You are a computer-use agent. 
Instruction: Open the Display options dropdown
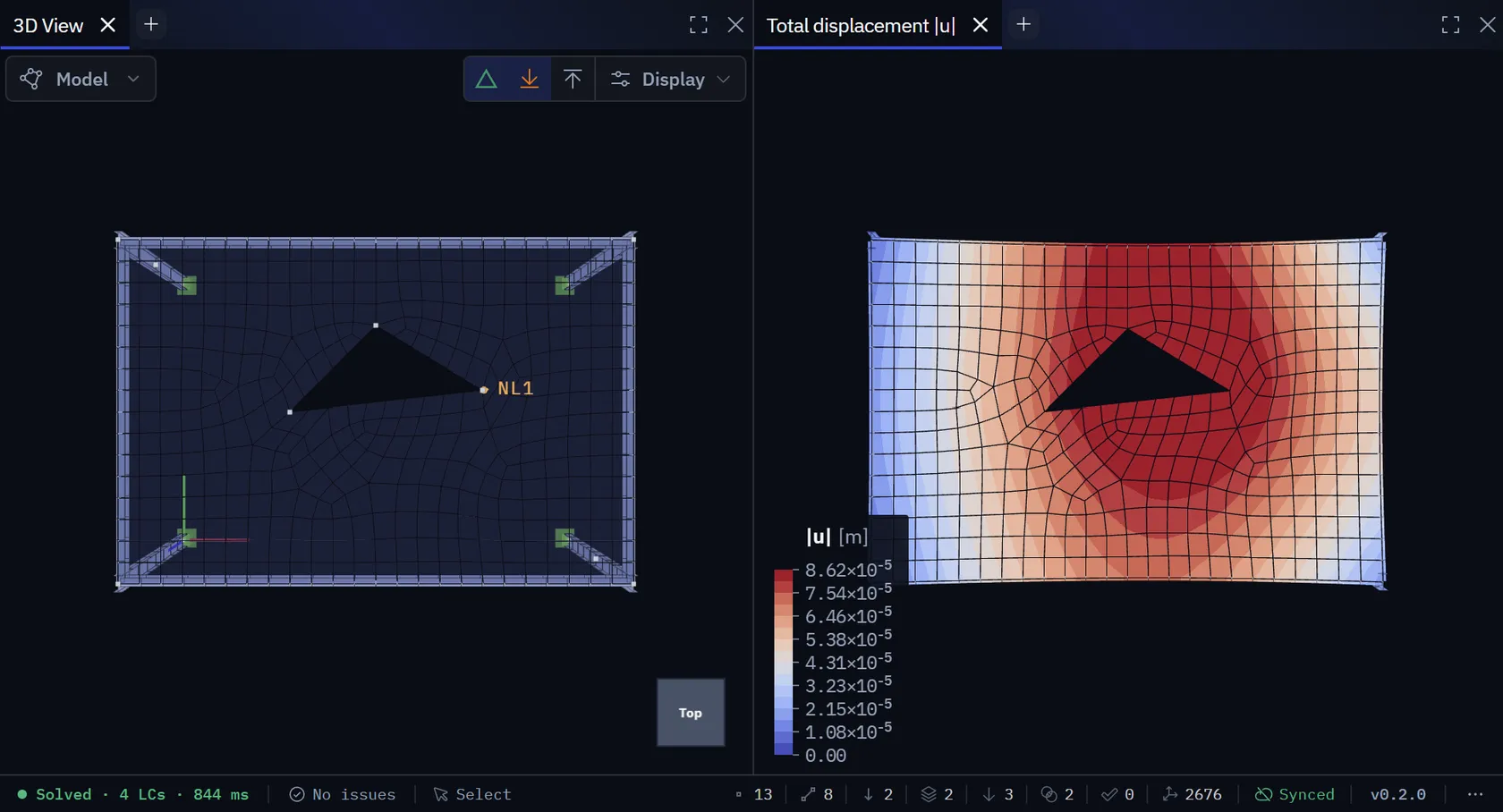tap(671, 80)
